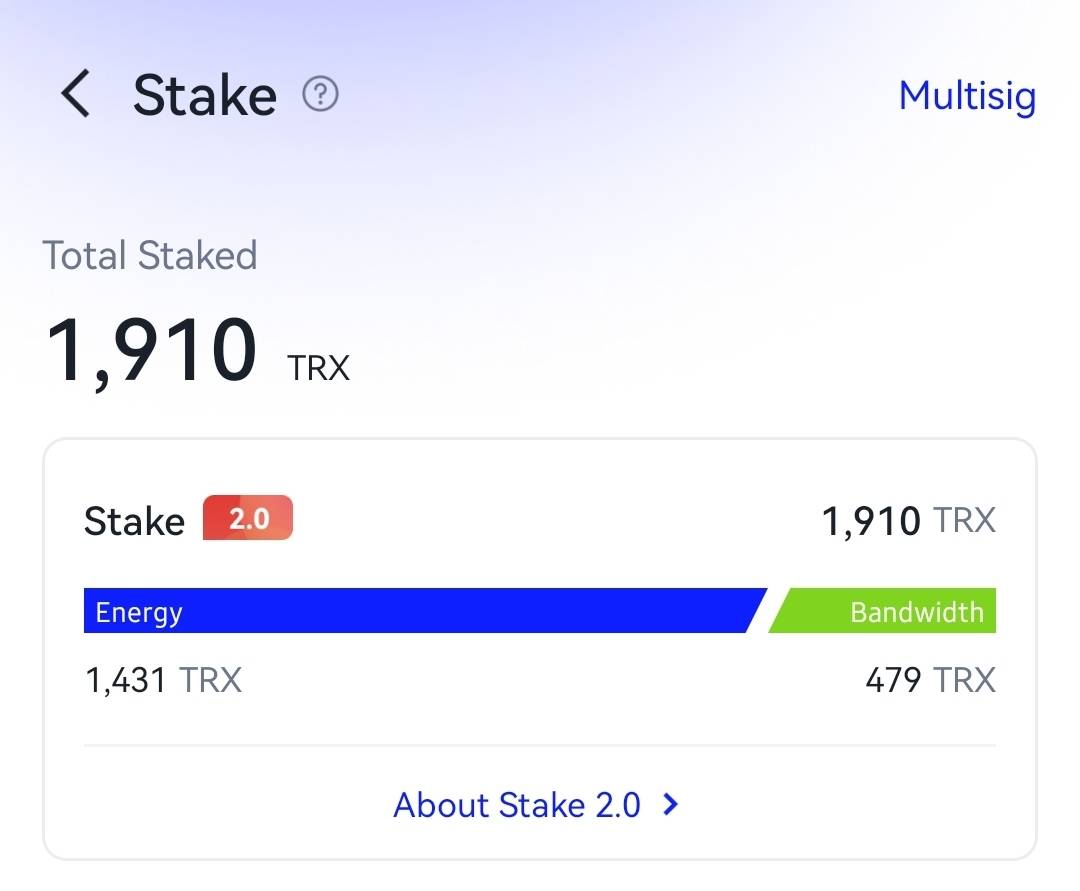The width and height of the screenshot is (1080, 891).
Task: Tap the 479 TRX bandwidth amount
Action: pos(931,680)
